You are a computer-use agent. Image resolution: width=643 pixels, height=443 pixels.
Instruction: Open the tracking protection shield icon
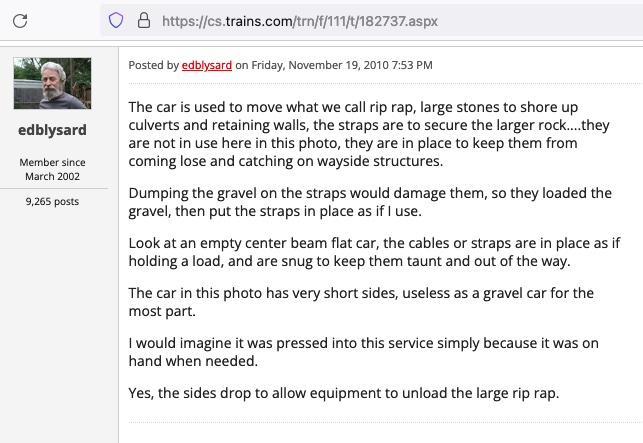click(x=116, y=20)
